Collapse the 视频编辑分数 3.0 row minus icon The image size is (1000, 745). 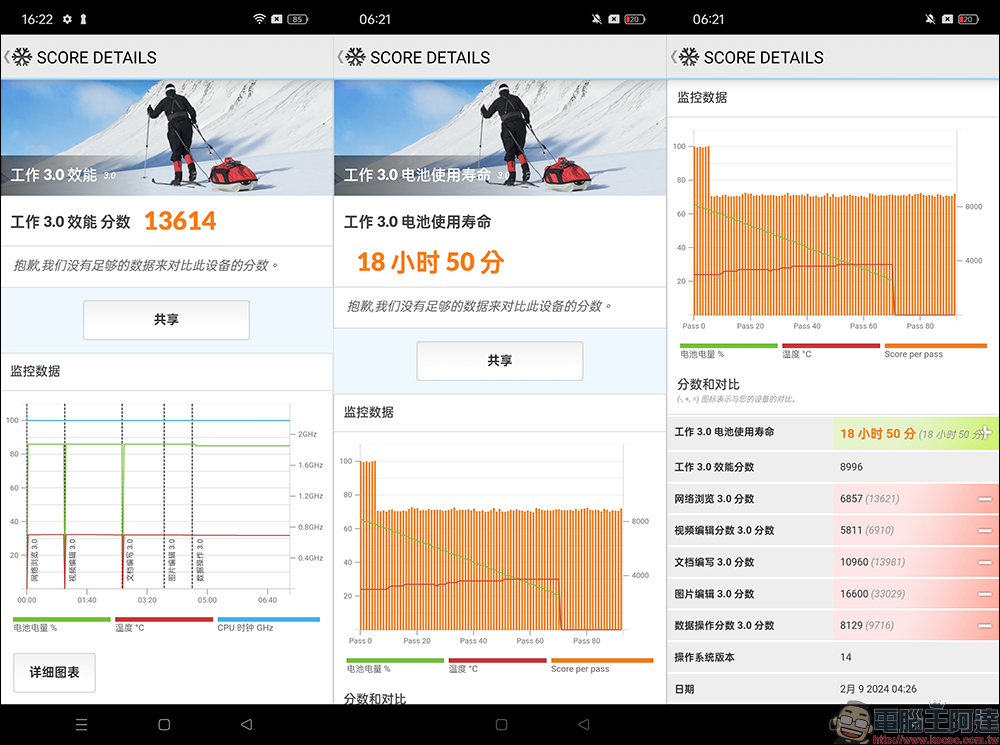[x=985, y=530]
